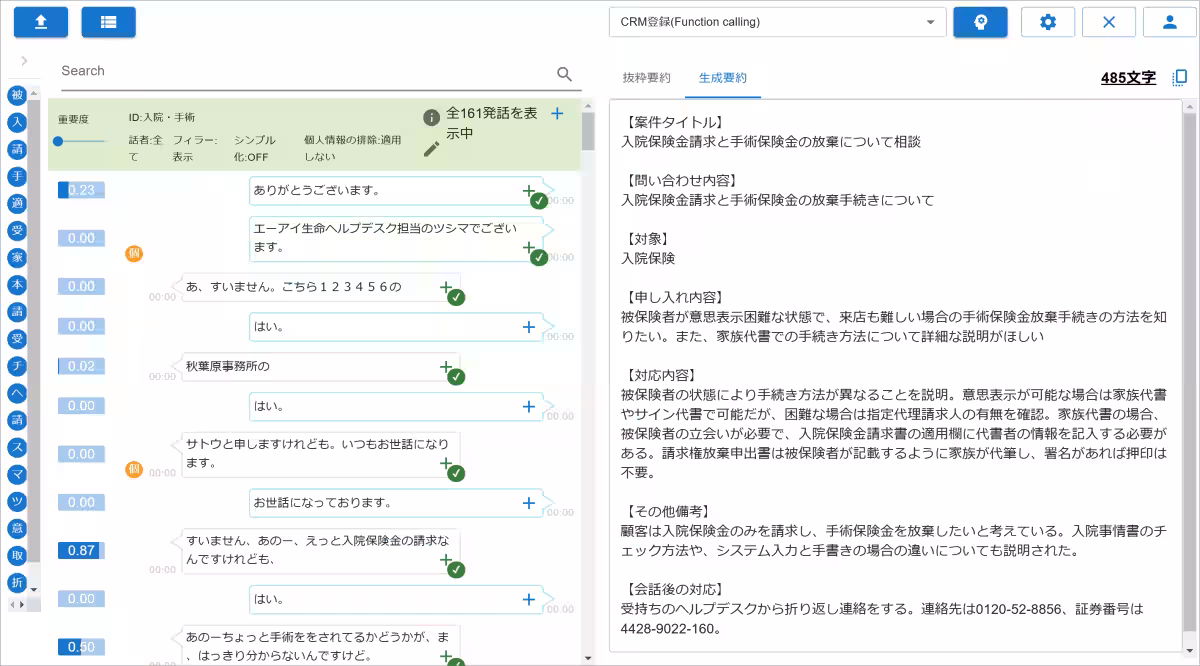Screen dimensions: 1200x666
Task: Toggle the 個 personal-info badge on the helpdesk utterance
Action: 134,253
